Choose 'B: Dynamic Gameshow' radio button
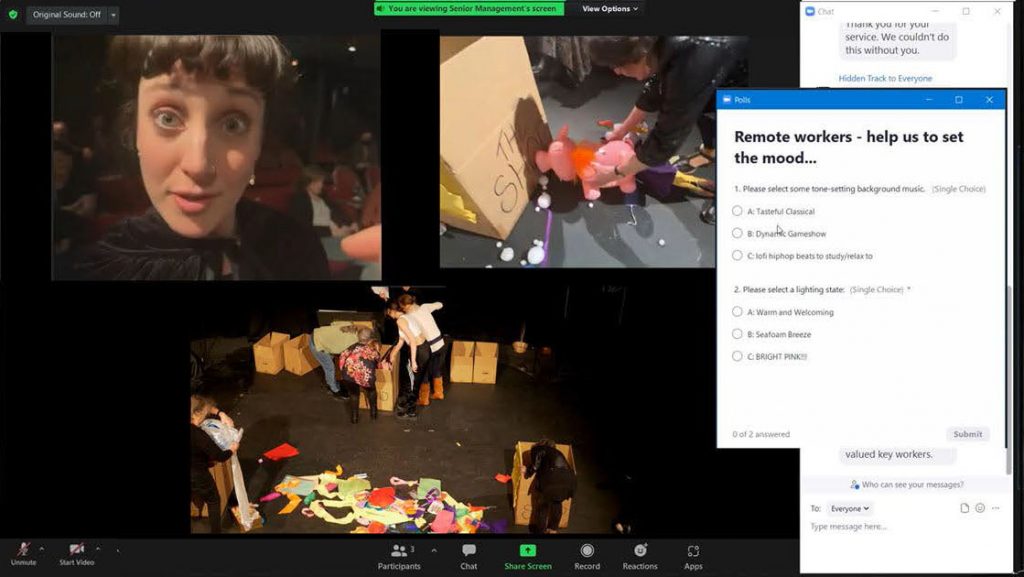This screenshot has width=1024, height=577. pos(737,233)
